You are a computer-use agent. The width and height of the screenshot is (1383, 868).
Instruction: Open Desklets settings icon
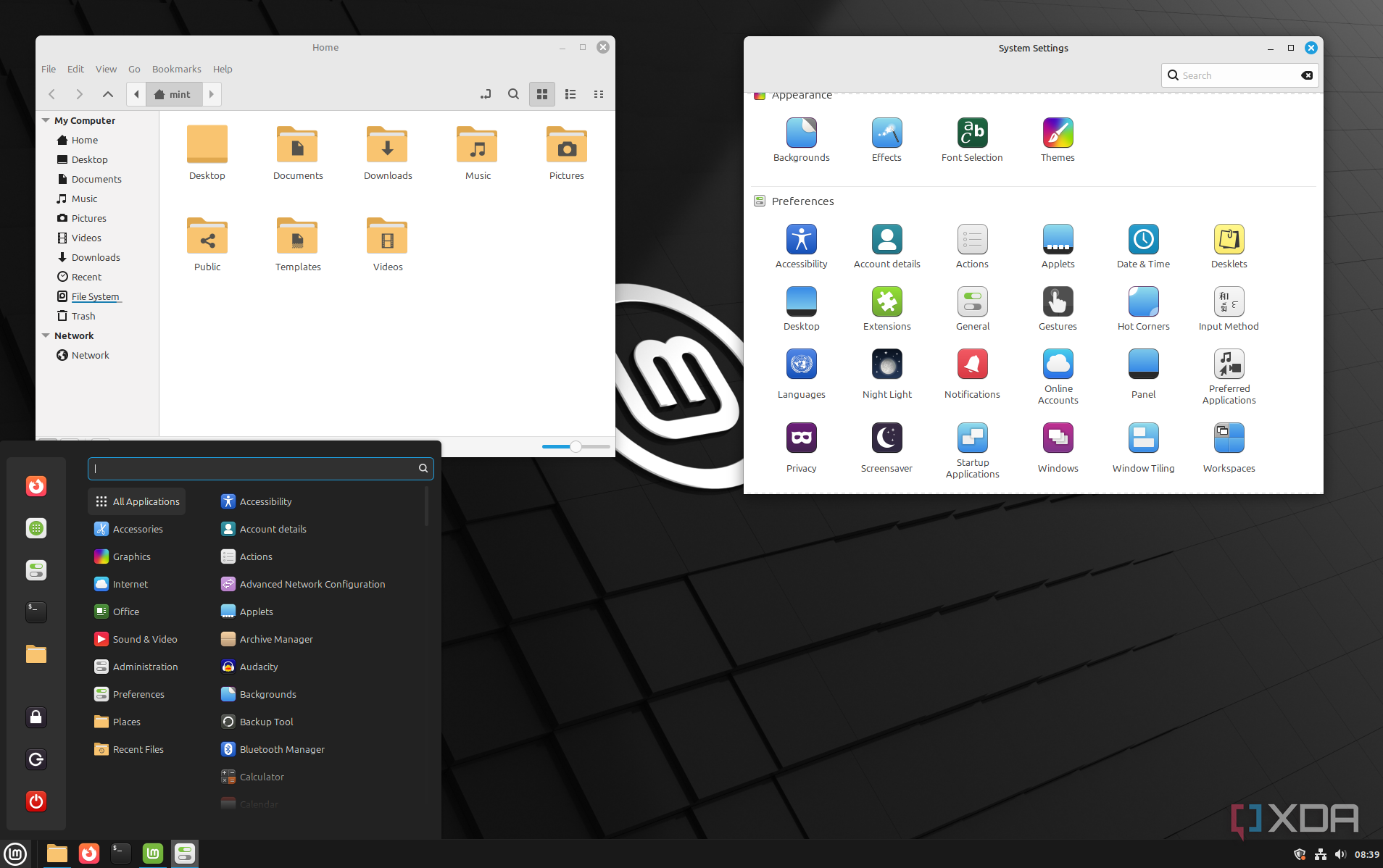click(1229, 246)
